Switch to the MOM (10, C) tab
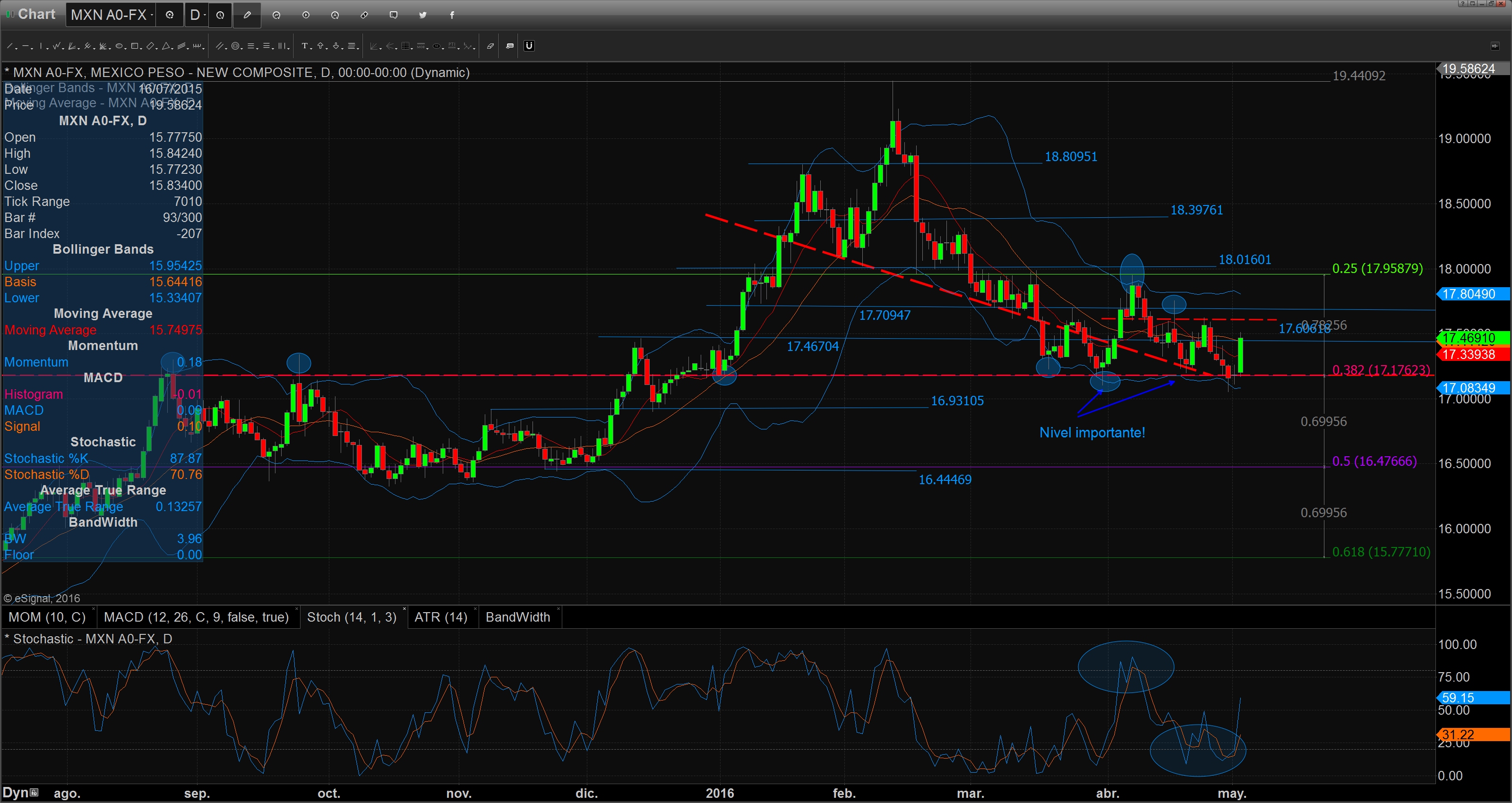 (x=47, y=617)
